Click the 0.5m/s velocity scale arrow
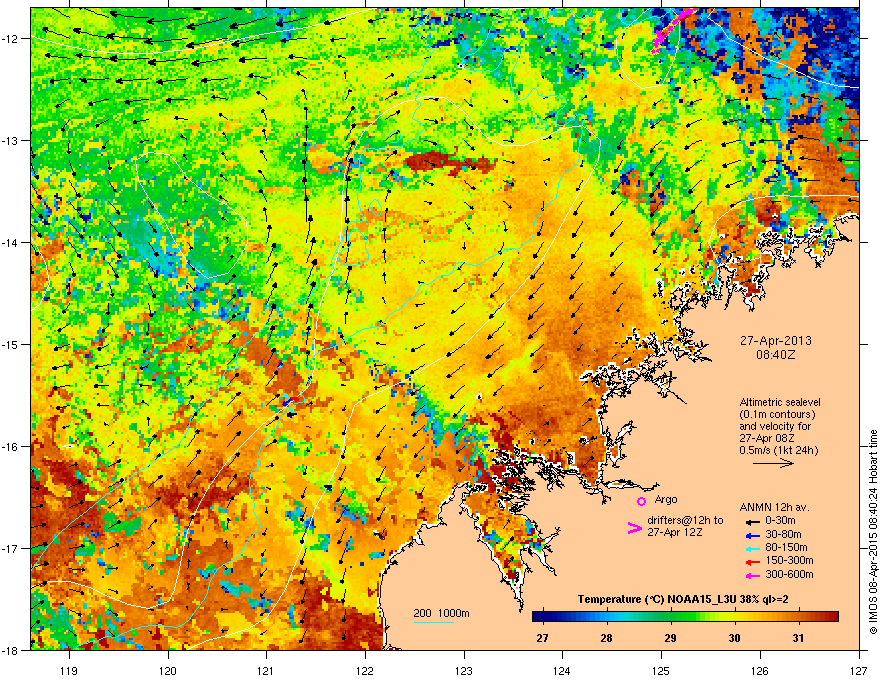The image size is (880, 680). coord(773,463)
